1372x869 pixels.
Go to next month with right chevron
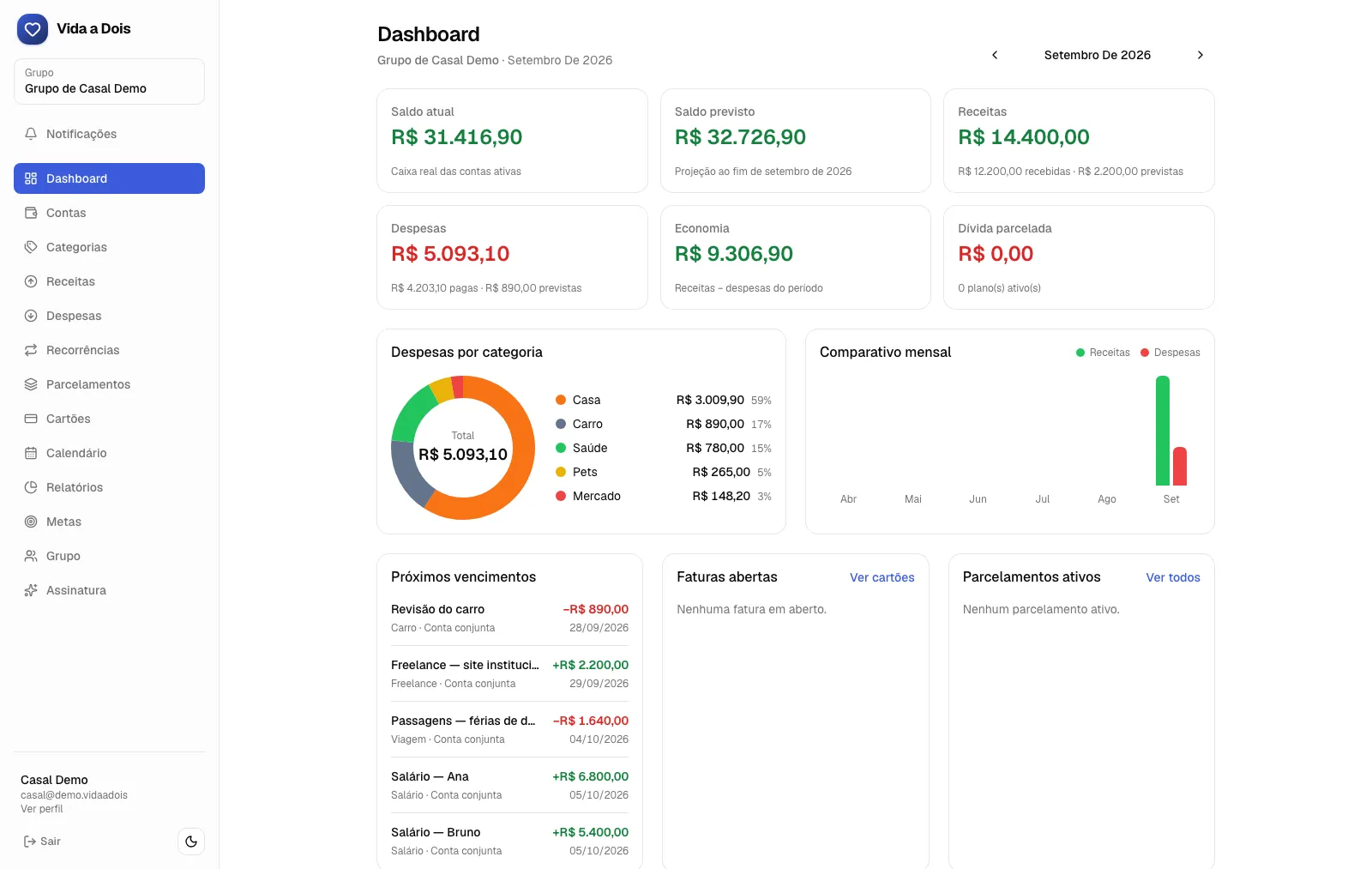[1200, 55]
